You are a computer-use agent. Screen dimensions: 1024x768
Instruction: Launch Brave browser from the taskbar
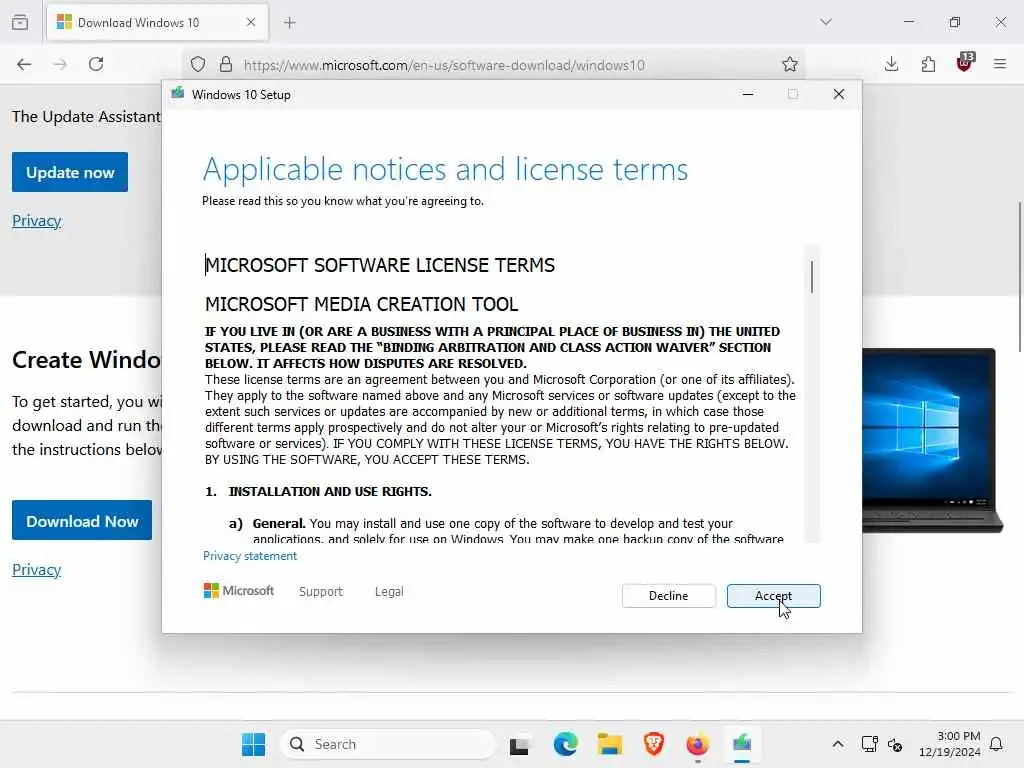654,744
